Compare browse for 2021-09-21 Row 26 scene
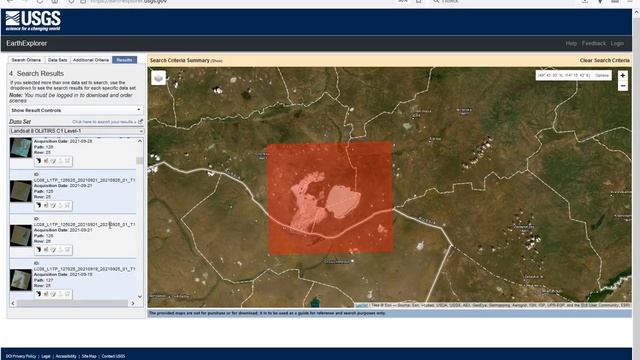640x360 pixels. (x=53, y=250)
